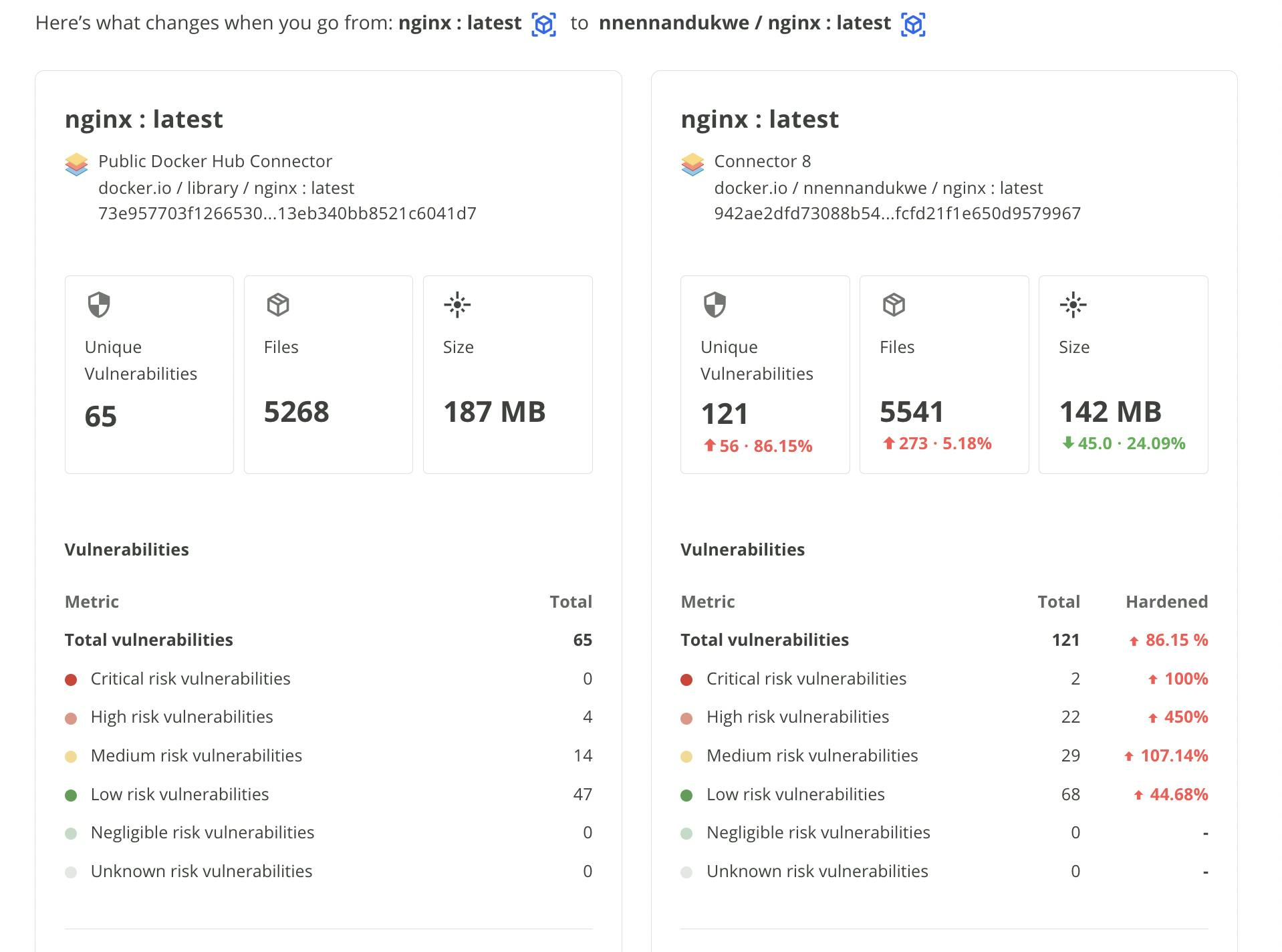This screenshot has height=952, width=1282.
Task: Click the 44.68% Low risk change value
Action: coord(1170,795)
